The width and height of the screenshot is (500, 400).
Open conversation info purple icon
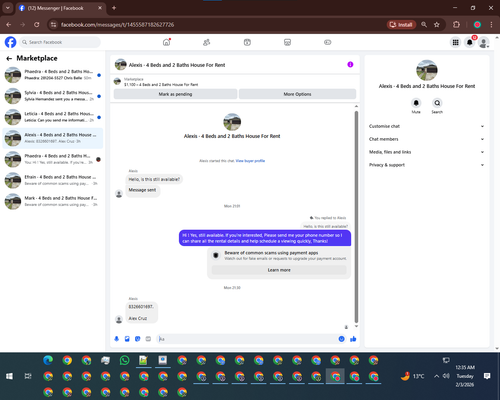(350, 65)
